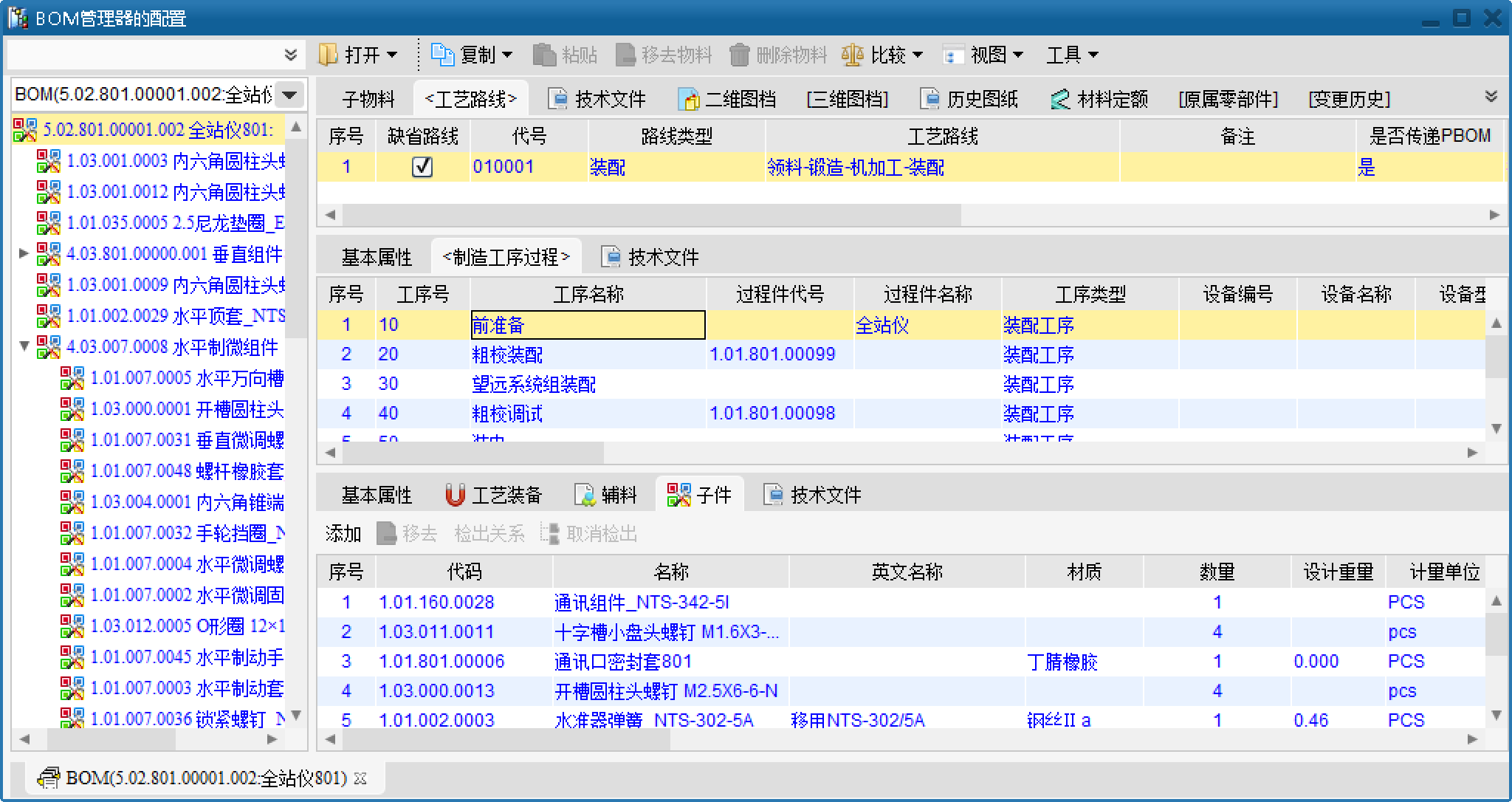Click the horizontal scrollbar under the 工艺路线 table
Screen dimensions: 1512x802
[x=650, y=215]
